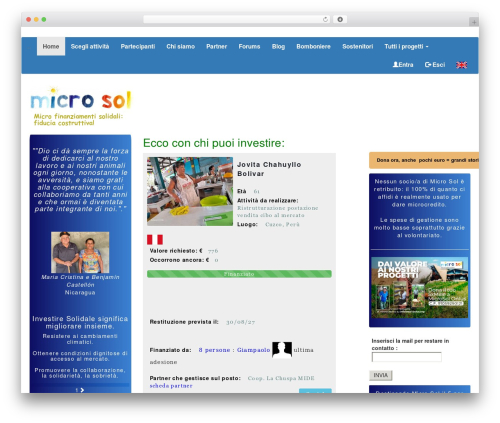Click browser extension icon beside address bar
This screenshot has height=423, width=500.
point(340,19)
